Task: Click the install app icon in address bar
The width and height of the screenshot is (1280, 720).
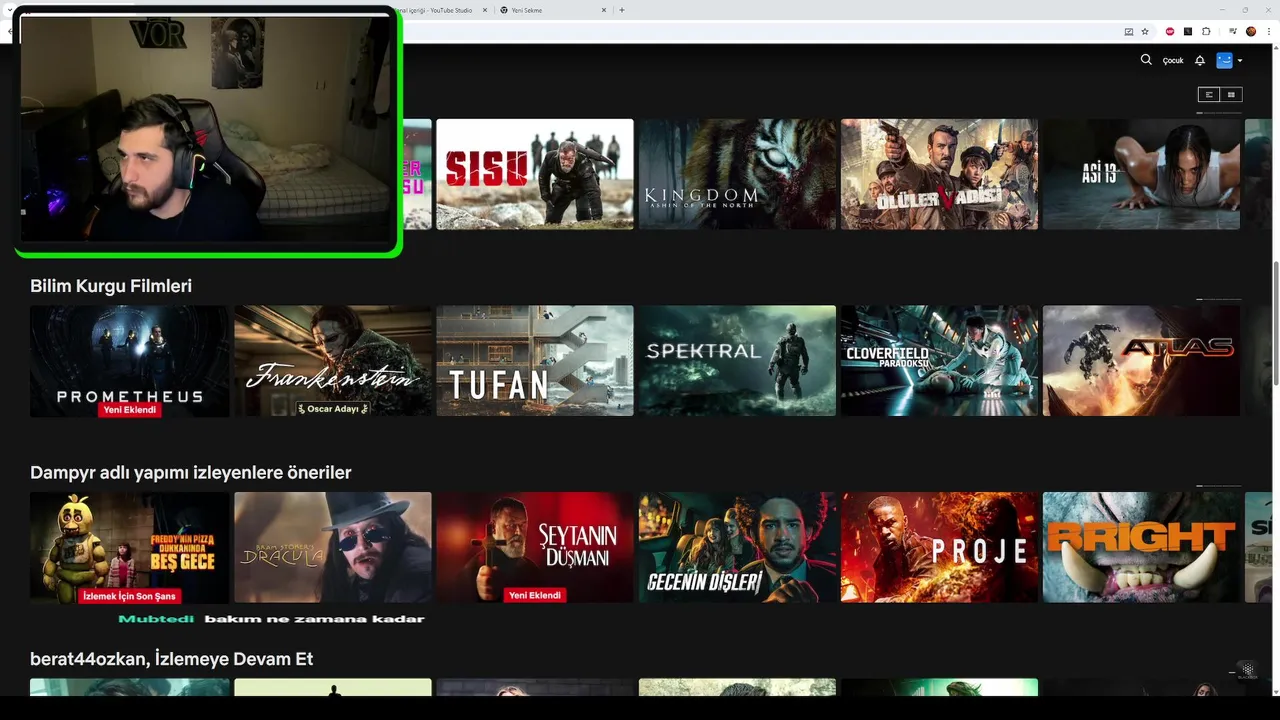Action: point(1129,31)
